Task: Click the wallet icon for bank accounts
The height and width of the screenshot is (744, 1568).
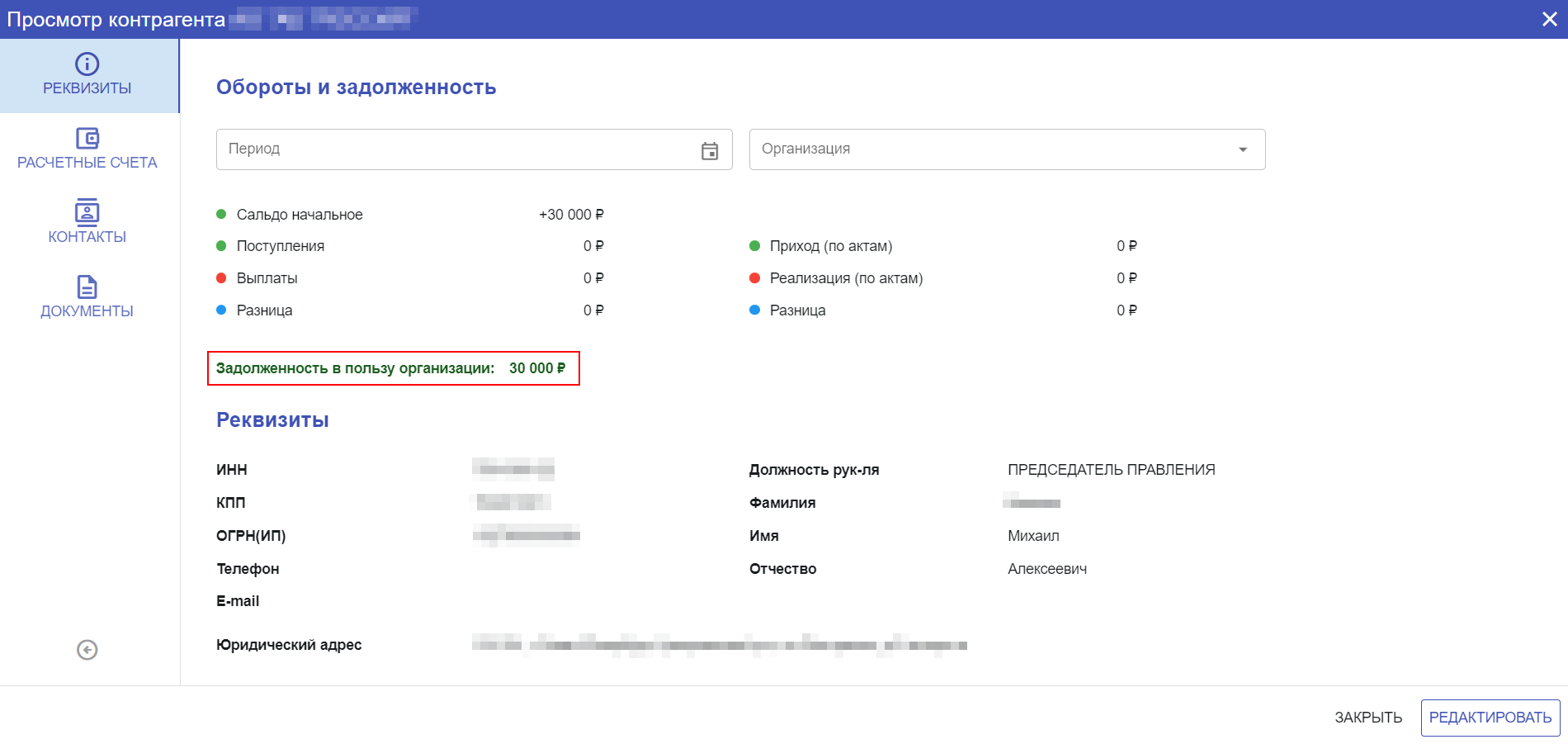Action: click(87, 138)
